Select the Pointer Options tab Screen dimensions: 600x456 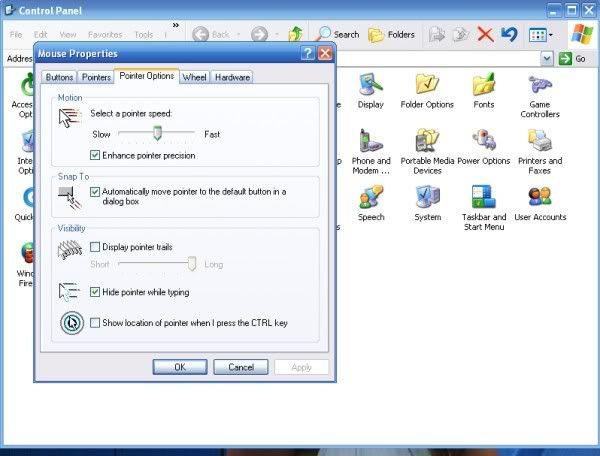coord(147,76)
